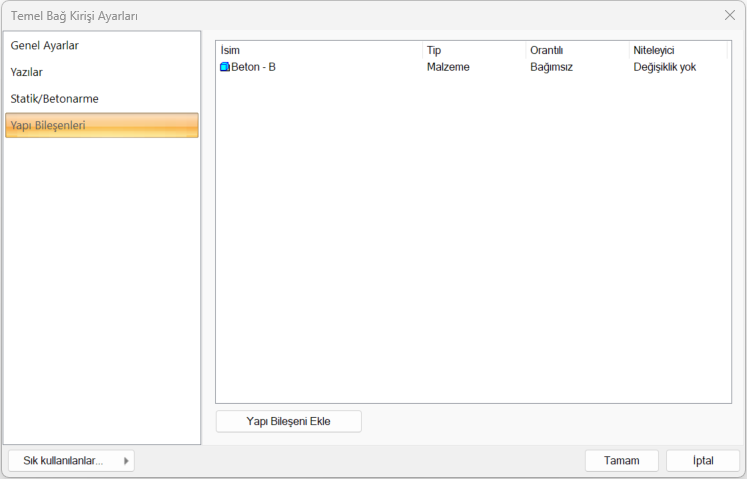
Task: Click the Bağımsız cell in Orantılı column
Action: pos(551,67)
